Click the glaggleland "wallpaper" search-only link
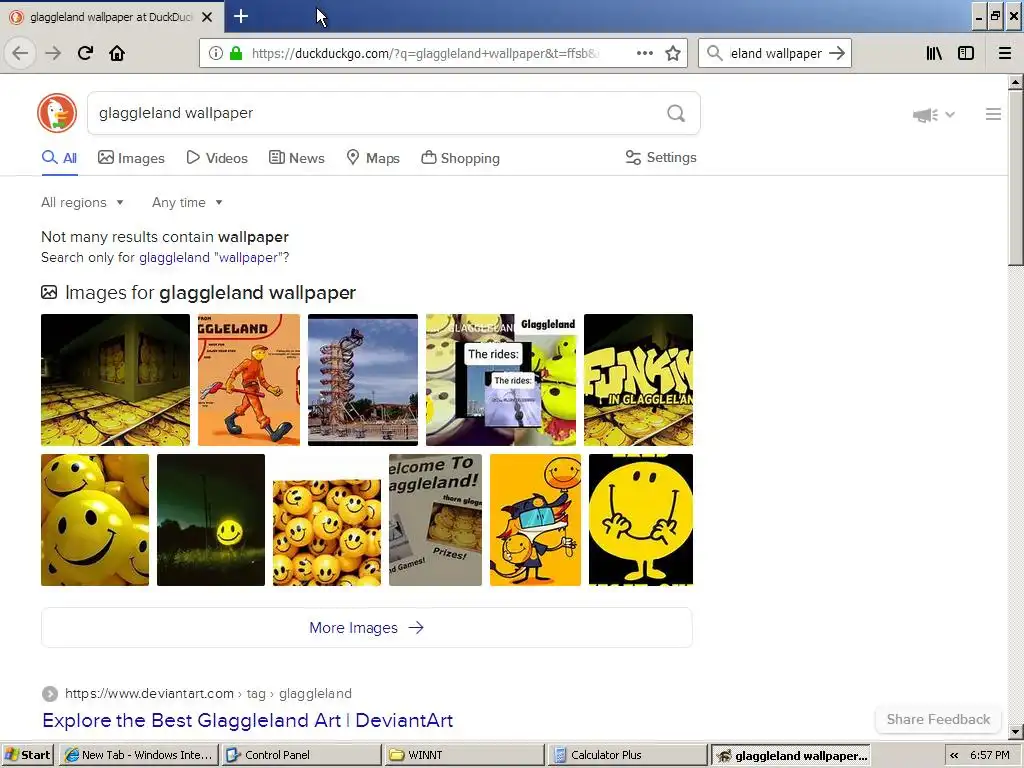Screen dimensions: 1024x768 (212, 257)
